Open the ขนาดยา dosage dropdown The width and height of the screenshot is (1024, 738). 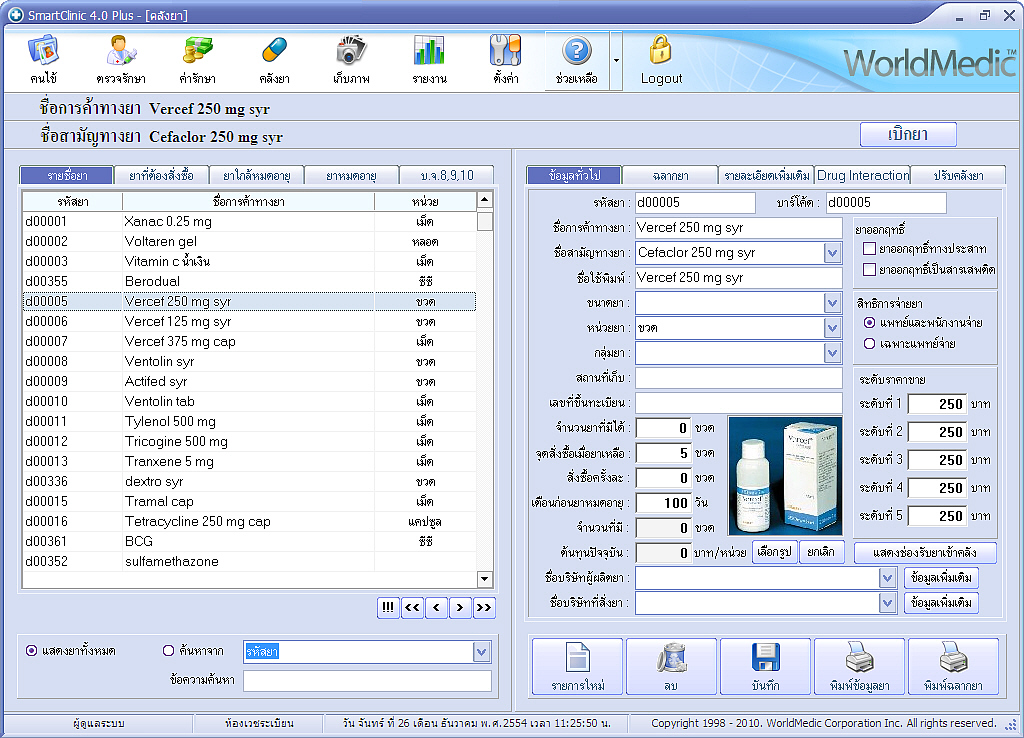(x=832, y=303)
